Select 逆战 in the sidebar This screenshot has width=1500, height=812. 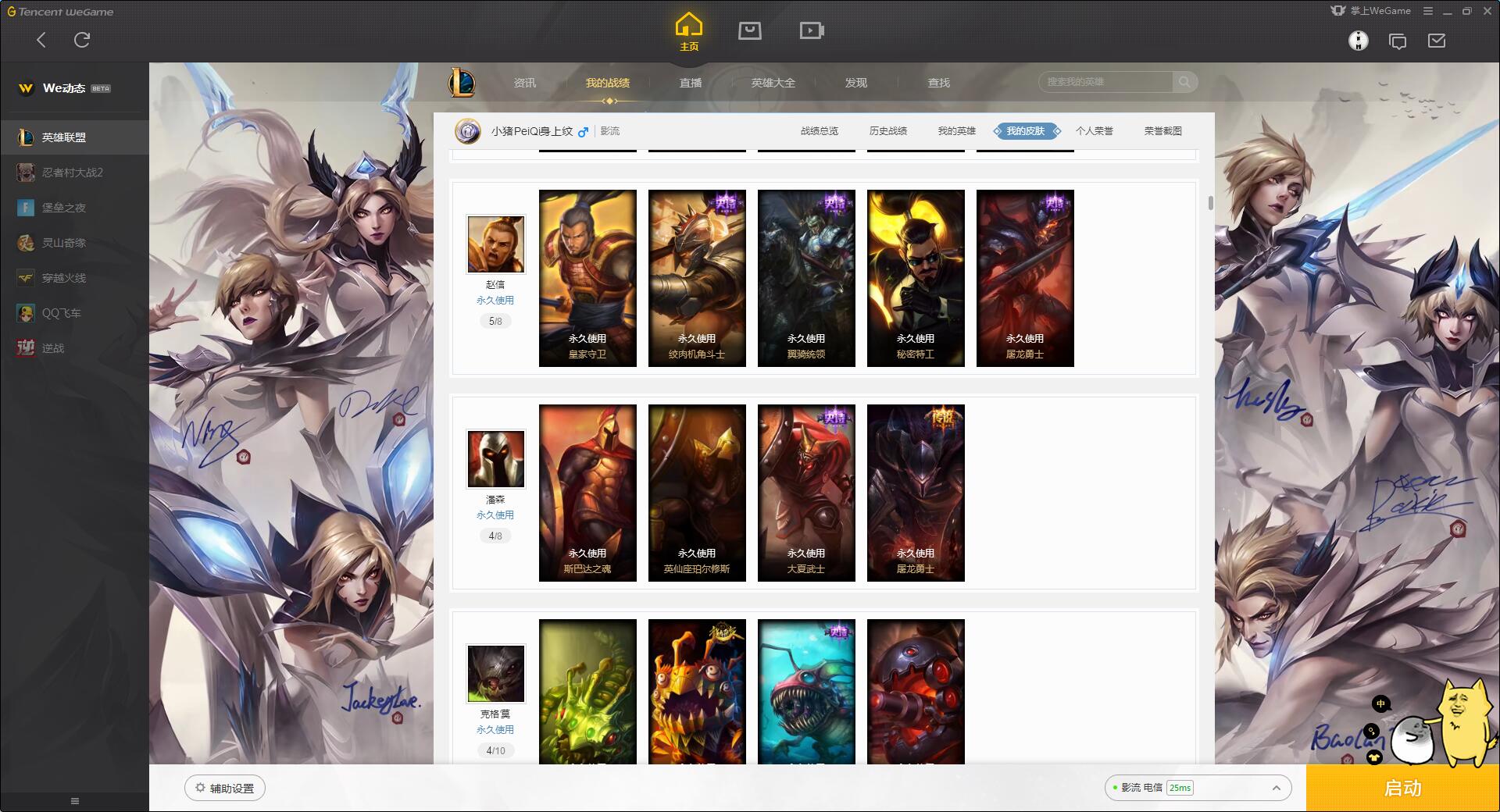coord(74,348)
